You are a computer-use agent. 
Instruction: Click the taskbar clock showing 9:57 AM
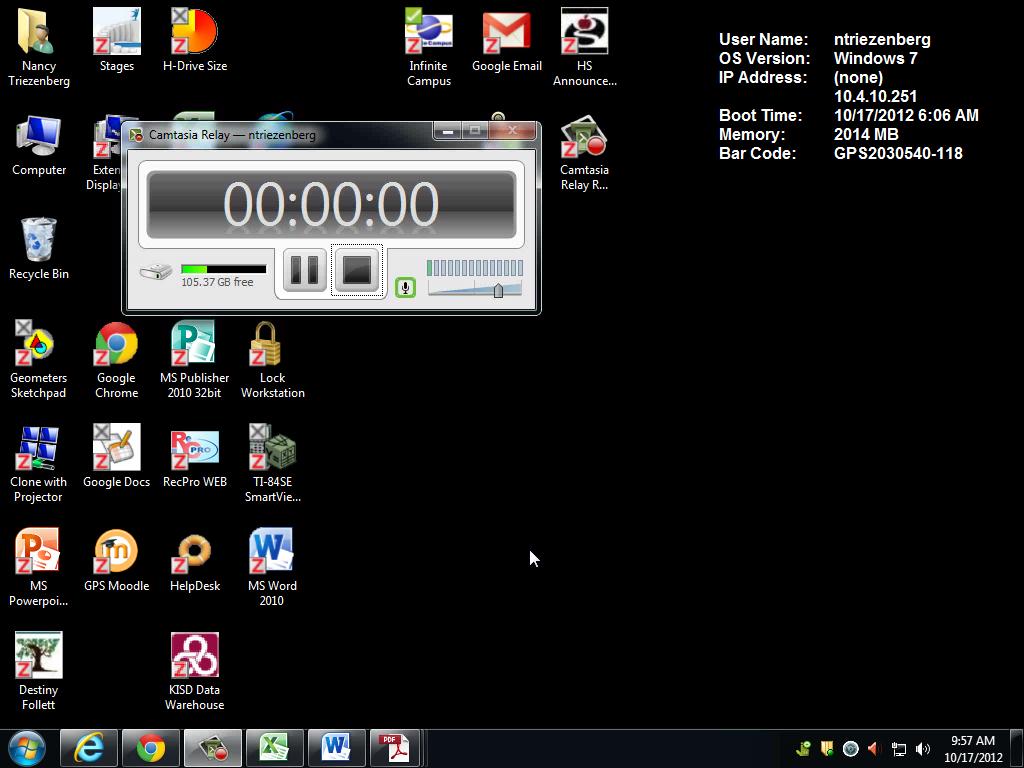[x=973, y=748]
